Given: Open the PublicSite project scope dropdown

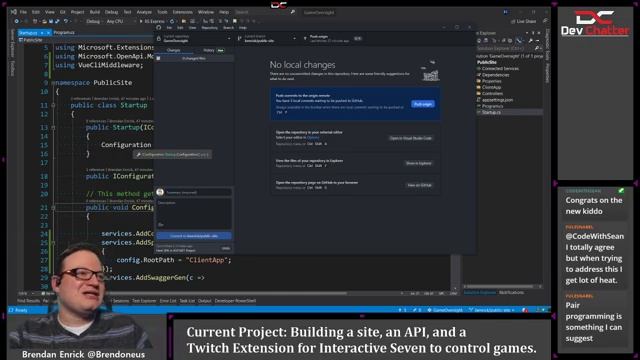Looking at the screenshot, I should (33, 40).
